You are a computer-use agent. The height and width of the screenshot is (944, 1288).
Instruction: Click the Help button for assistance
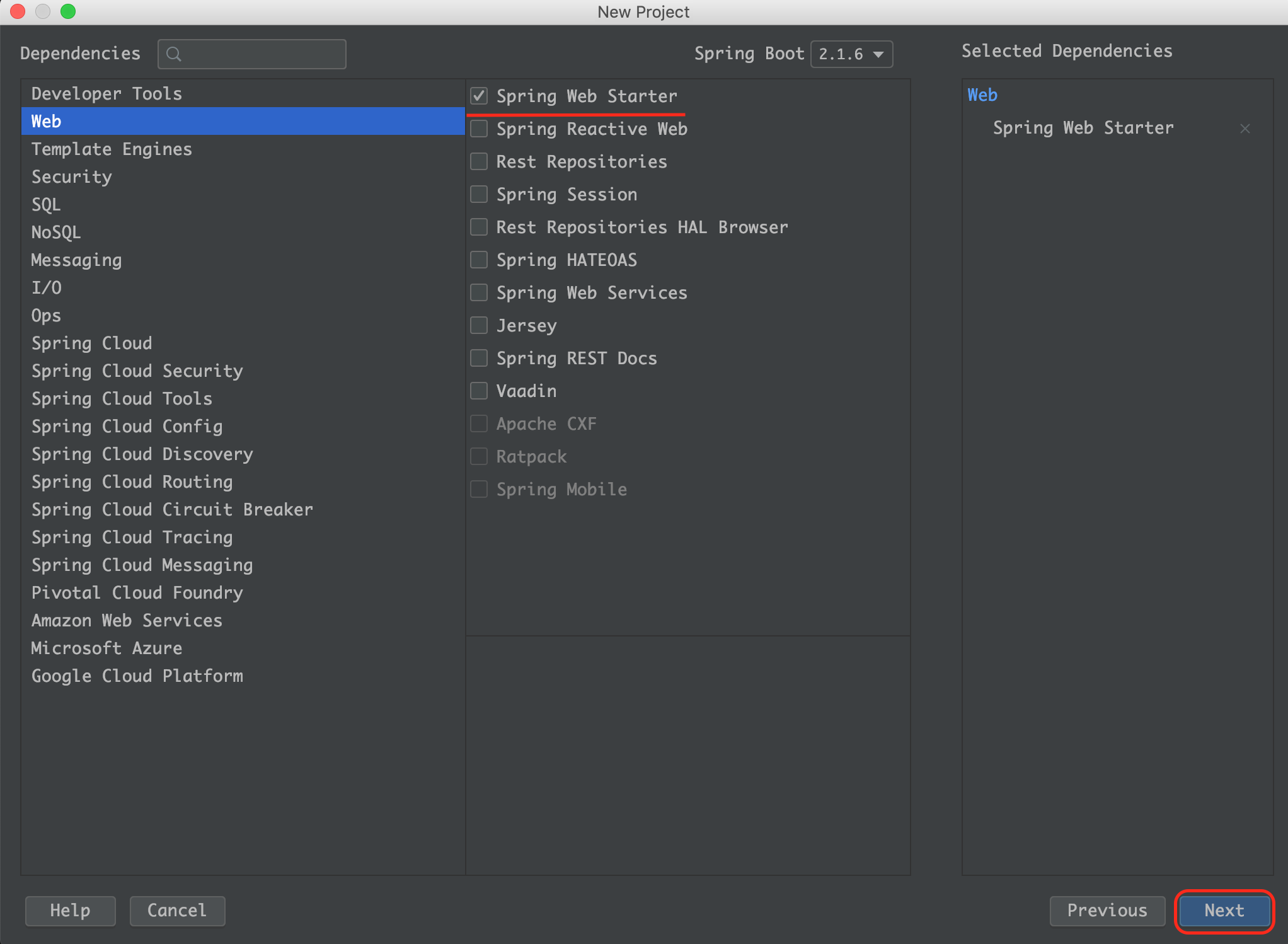tap(71, 910)
